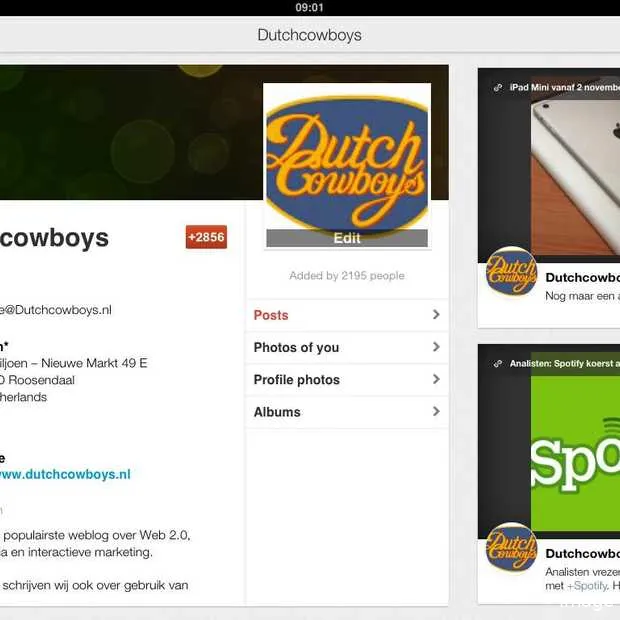Click author name on iPad Mini post
The image size is (620, 620).
point(582,278)
